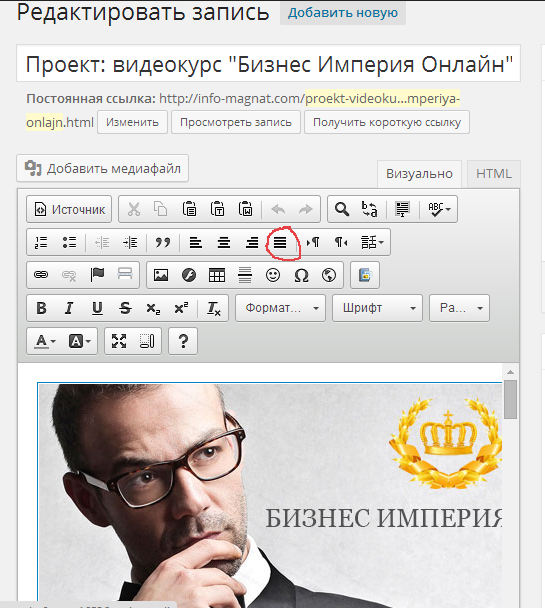This screenshot has width=545, height=608.
Task: Toggle show blocks icon
Action: [147, 341]
